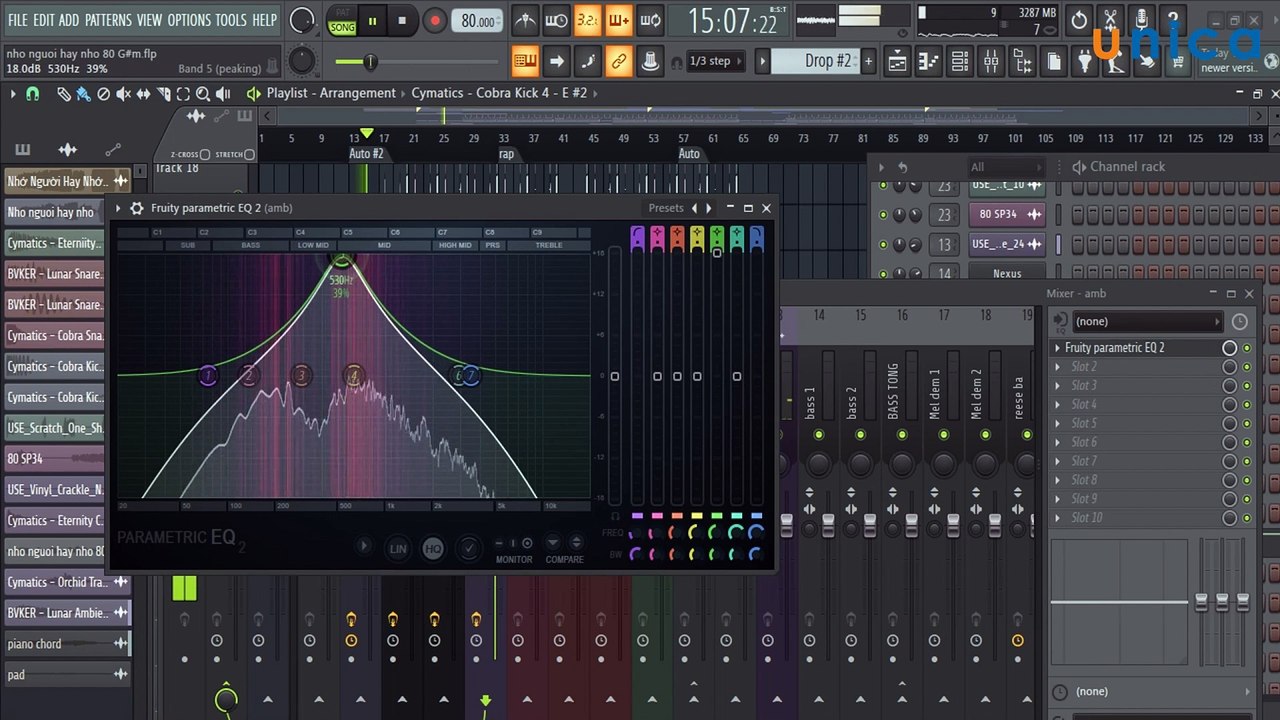Select 'piano chord' in picker list

pyautogui.click(x=67, y=644)
